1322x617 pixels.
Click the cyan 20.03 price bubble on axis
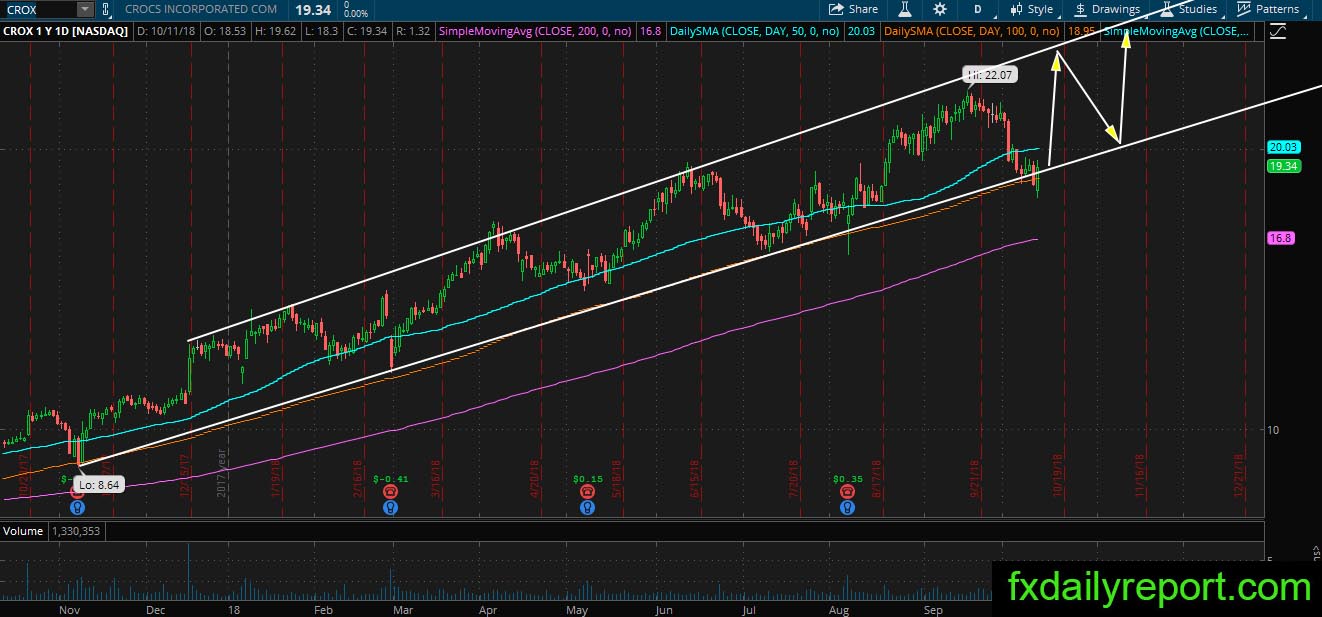1283,148
